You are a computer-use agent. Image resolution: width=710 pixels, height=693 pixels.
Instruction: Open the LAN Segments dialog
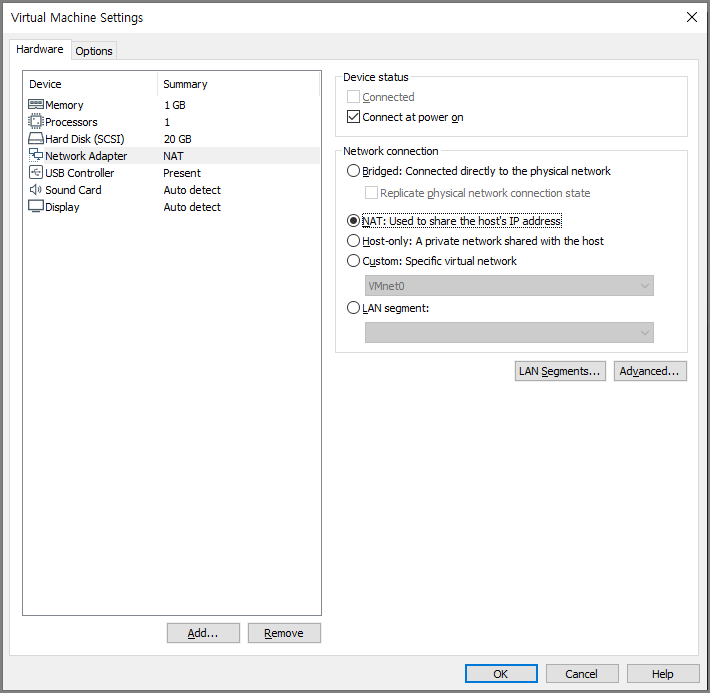click(x=560, y=371)
